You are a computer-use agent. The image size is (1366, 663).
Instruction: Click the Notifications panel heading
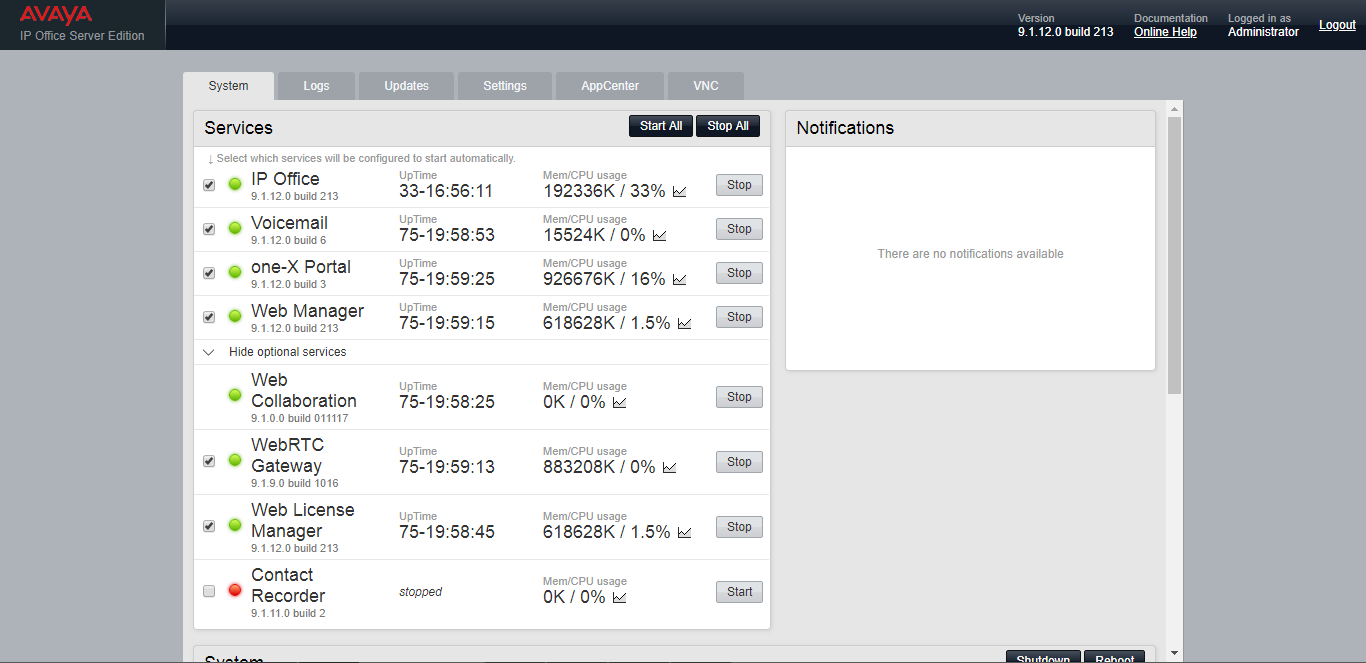click(x=845, y=128)
